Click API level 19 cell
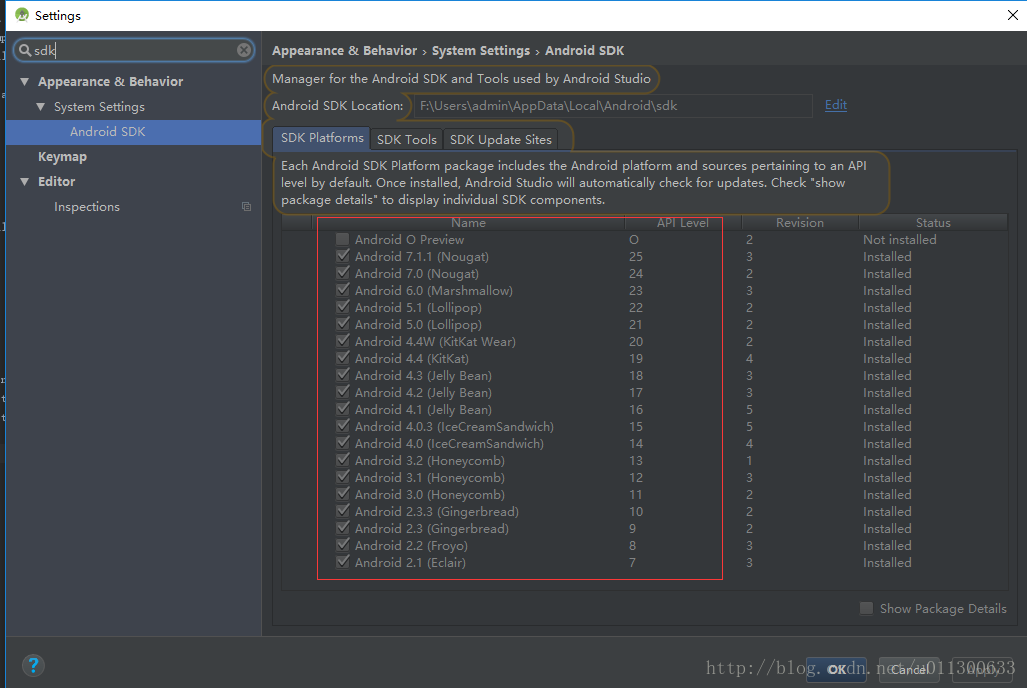The height and width of the screenshot is (688, 1027). tap(635, 358)
